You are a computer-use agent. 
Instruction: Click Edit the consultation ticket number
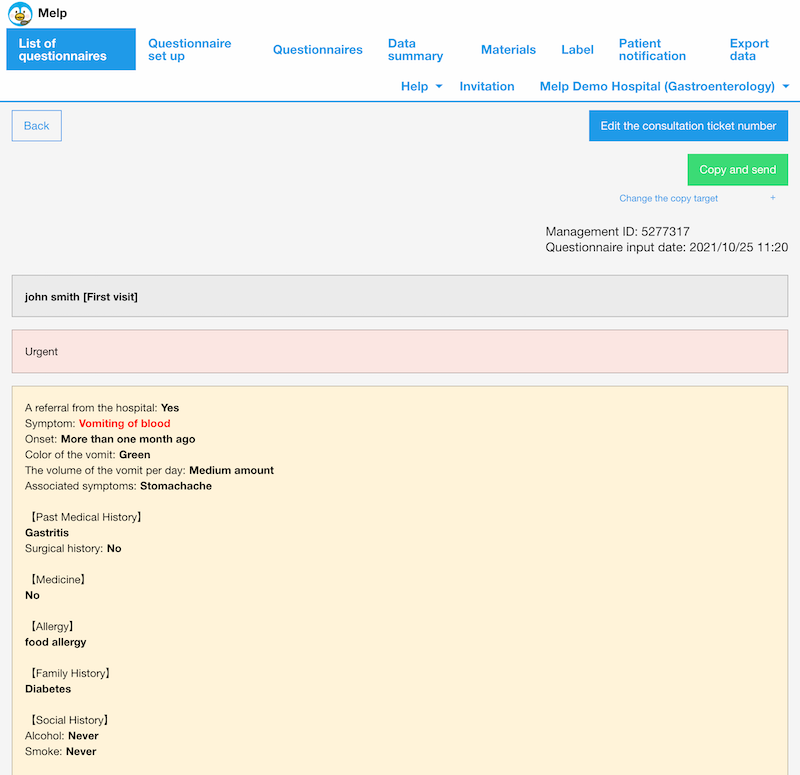coord(688,126)
